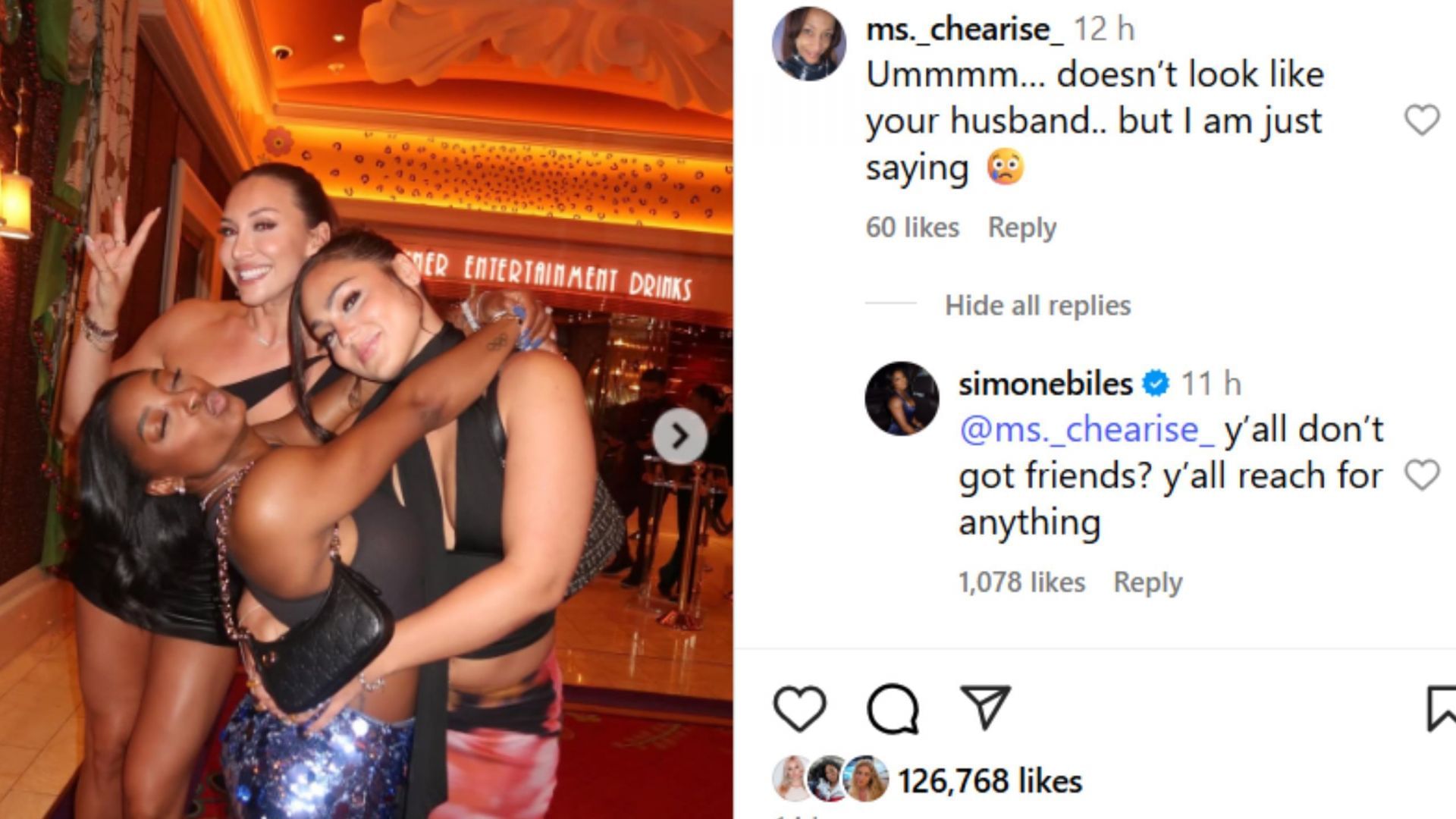1456x819 pixels.
Task: Save the post with the bookmark icon
Action: click(x=1441, y=708)
